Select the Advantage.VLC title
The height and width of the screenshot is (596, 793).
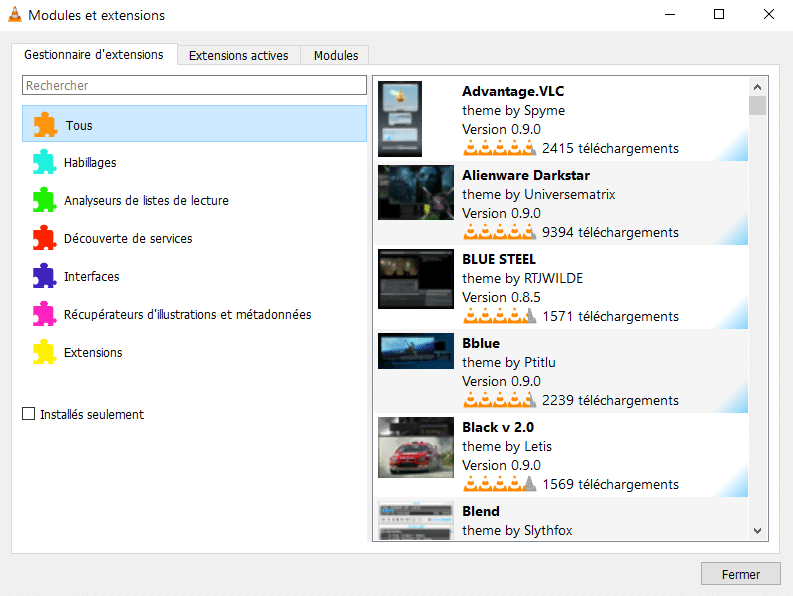pyautogui.click(x=513, y=91)
